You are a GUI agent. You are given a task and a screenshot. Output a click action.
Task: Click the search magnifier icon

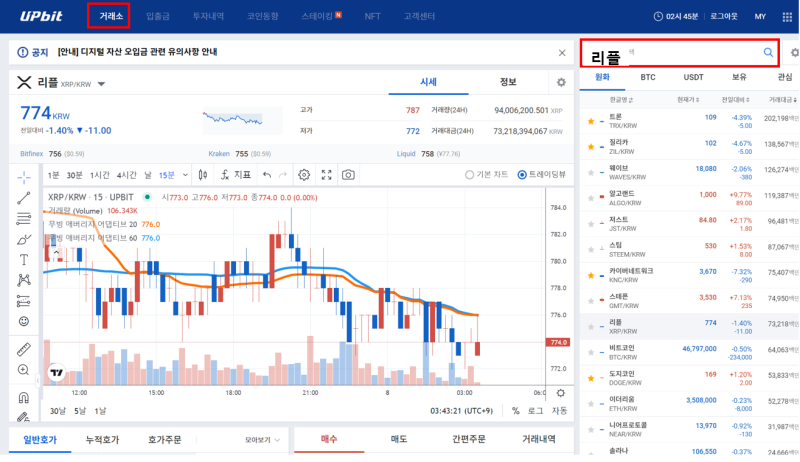click(768, 52)
